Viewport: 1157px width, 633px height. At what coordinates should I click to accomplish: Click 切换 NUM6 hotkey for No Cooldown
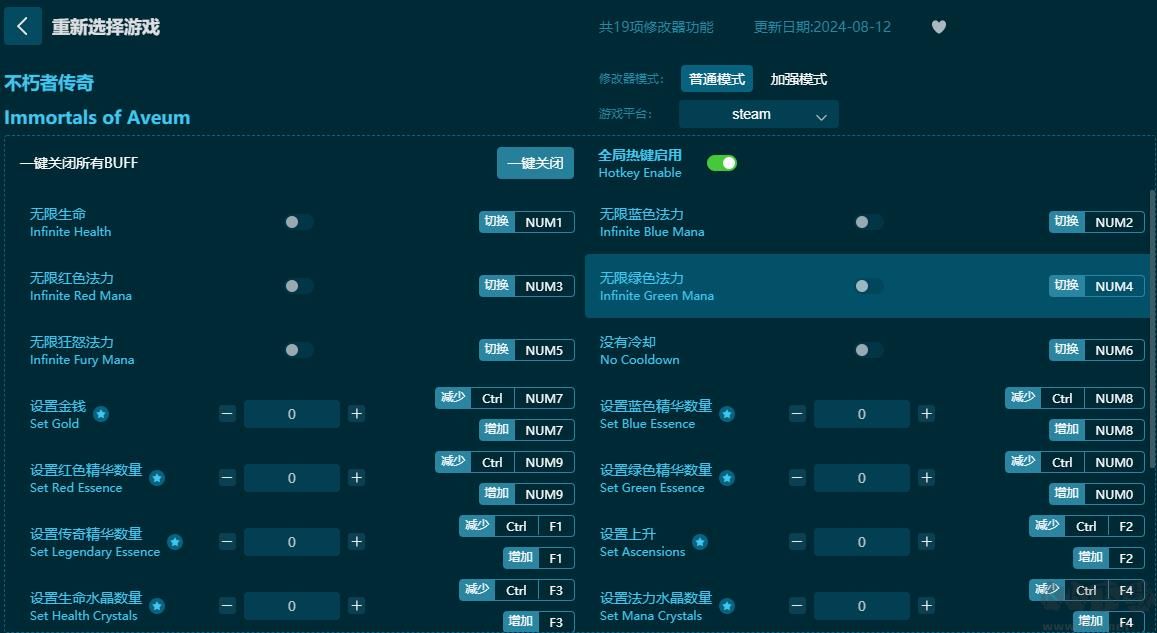coord(1096,350)
